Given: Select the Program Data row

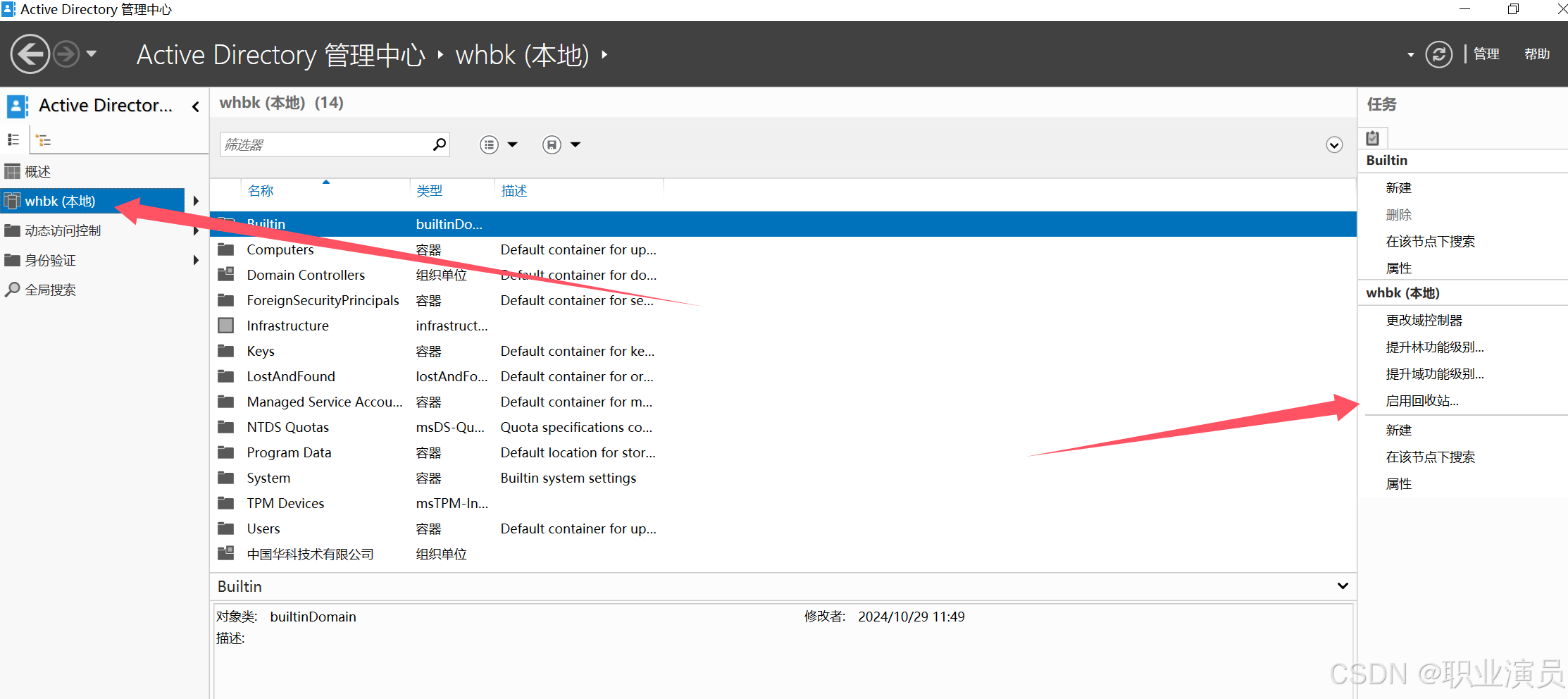Looking at the screenshot, I should point(783,452).
